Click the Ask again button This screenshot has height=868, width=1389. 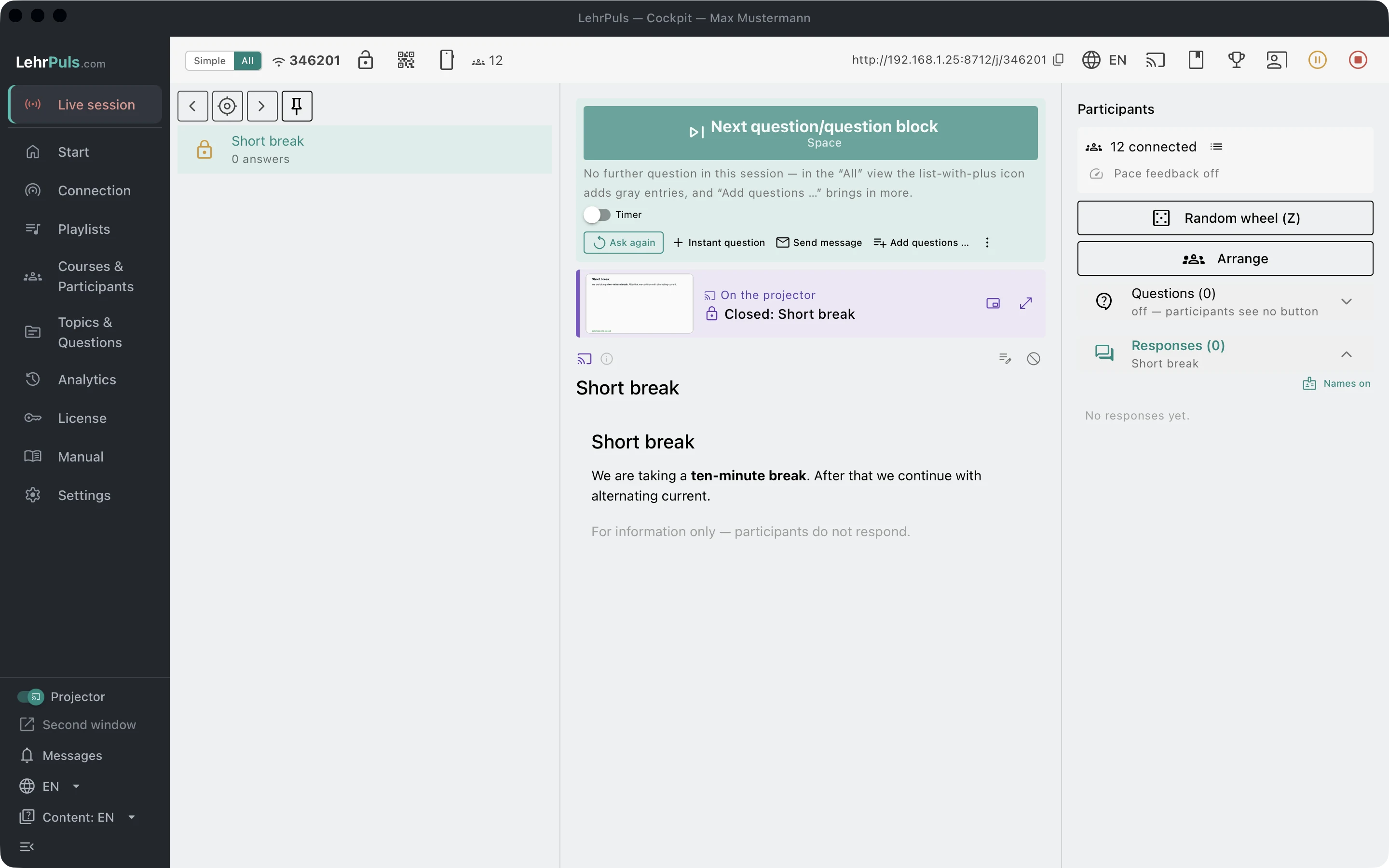(623, 242)
